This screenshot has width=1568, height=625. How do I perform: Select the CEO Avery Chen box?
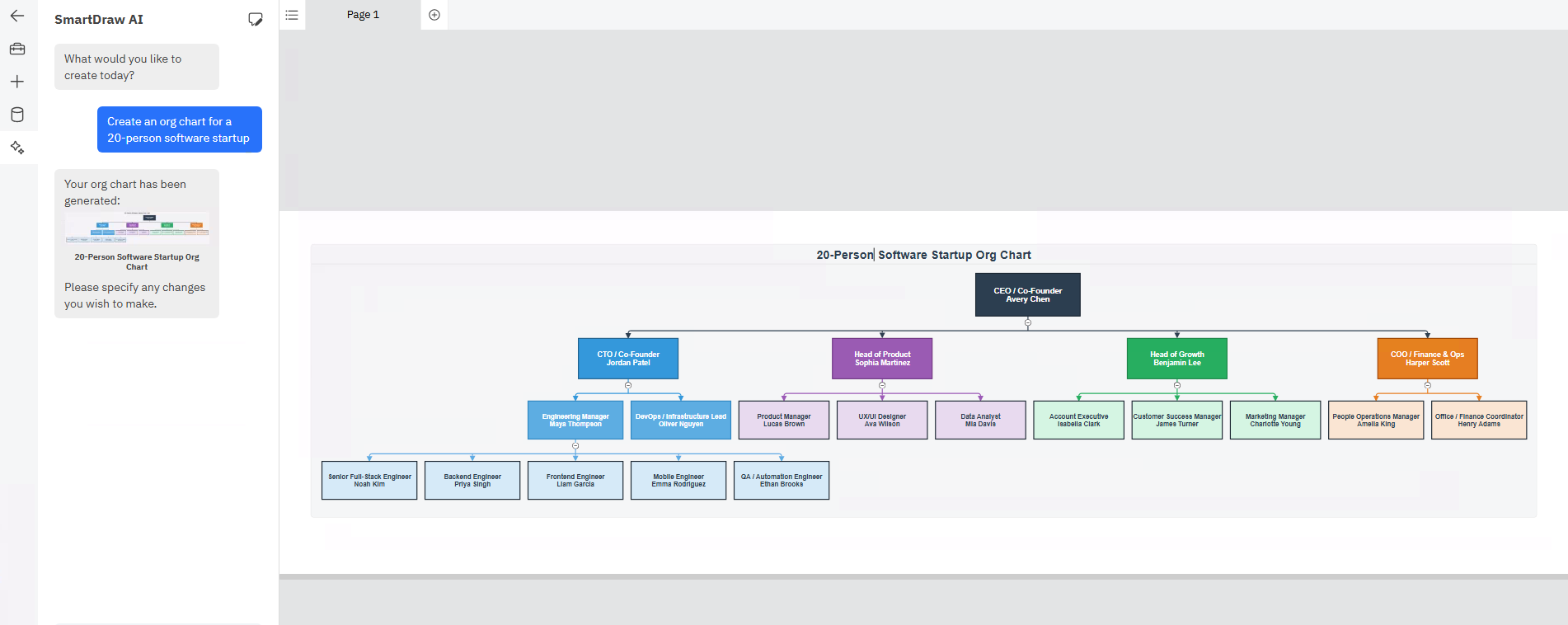click(x=1027, y=294)
